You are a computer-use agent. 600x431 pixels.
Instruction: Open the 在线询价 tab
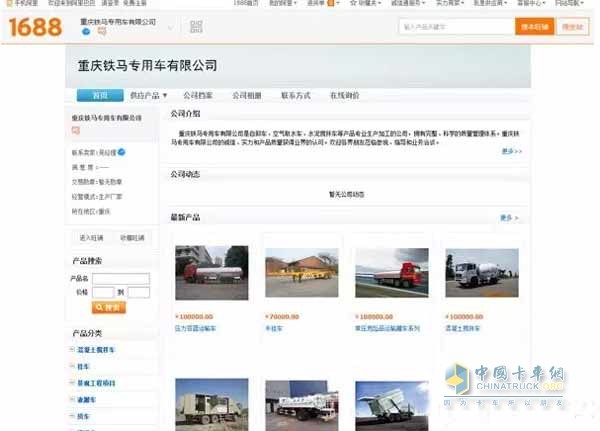coord(345,95)
